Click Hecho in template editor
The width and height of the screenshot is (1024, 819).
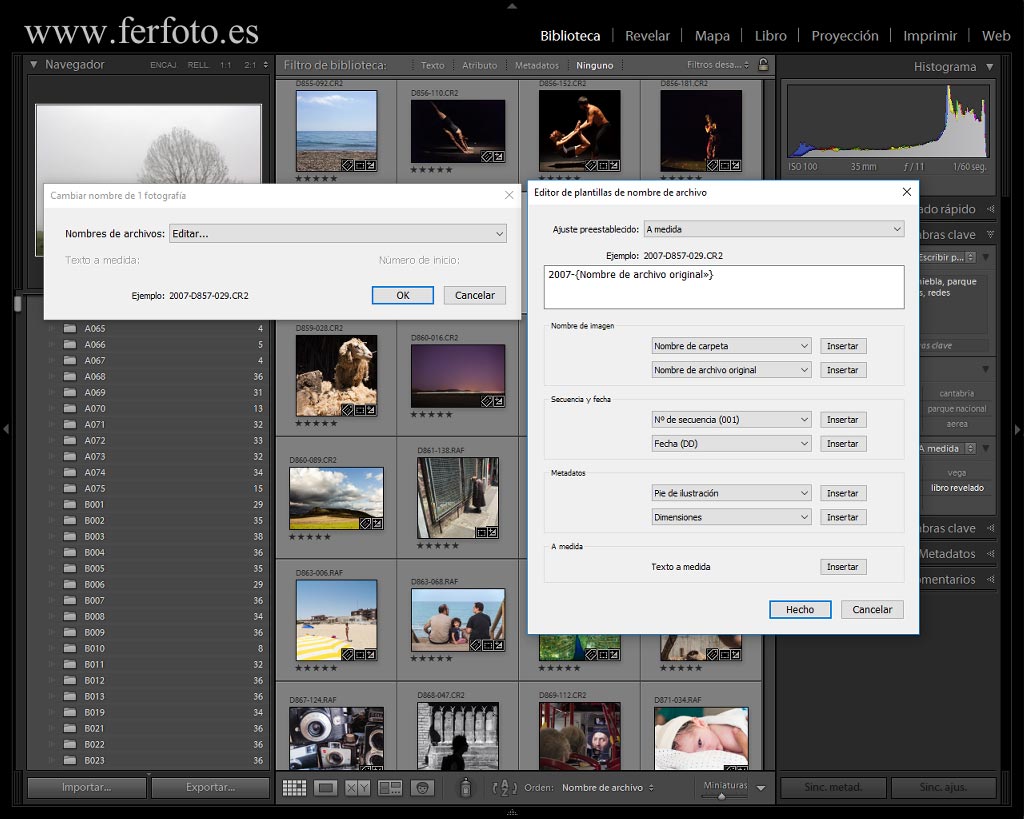(x=800, y=609)
